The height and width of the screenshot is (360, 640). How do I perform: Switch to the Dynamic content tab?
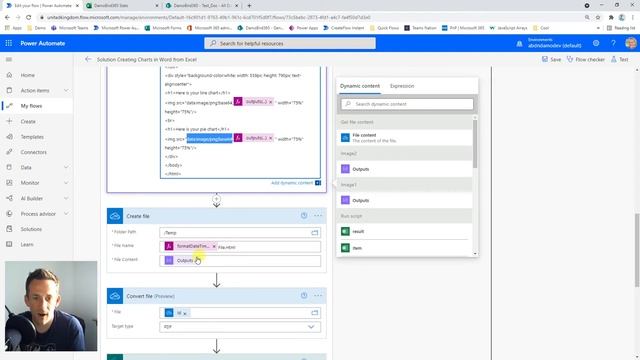[x=360, y=86]
